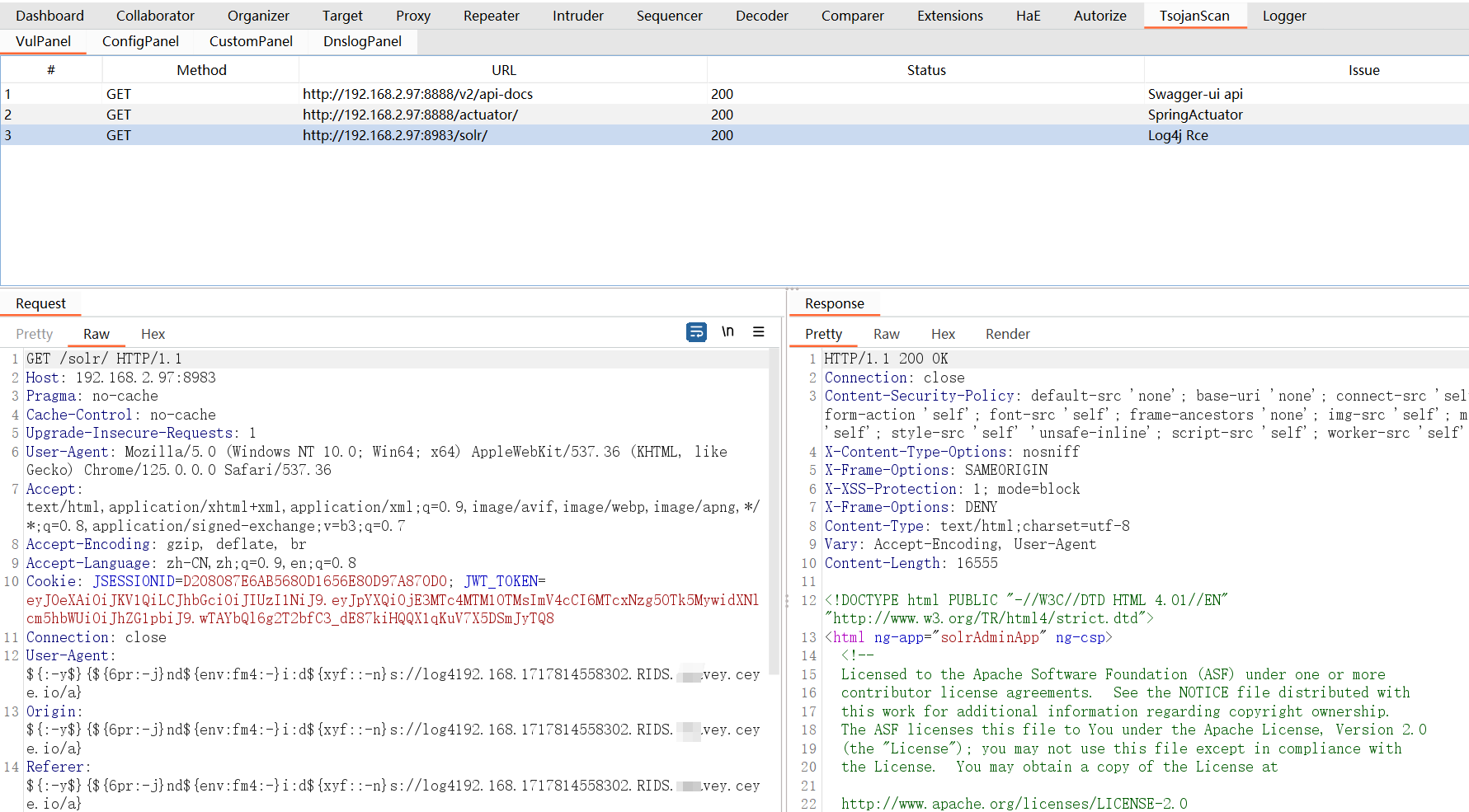Switch Request view to Raw
The height and width of the screenshot is (812, 1469).
(x=96, y=334)
